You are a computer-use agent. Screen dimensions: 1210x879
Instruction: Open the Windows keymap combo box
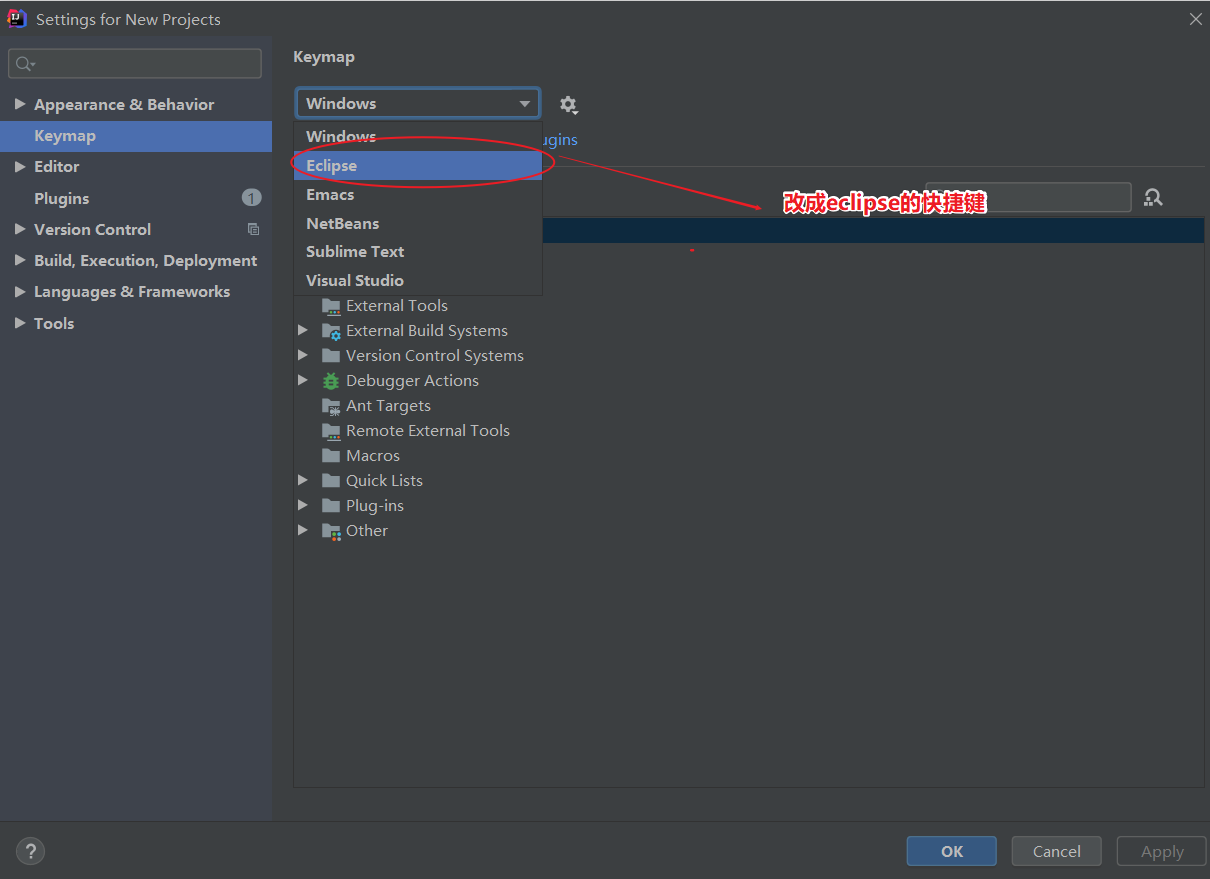click(x=418, y=104)
